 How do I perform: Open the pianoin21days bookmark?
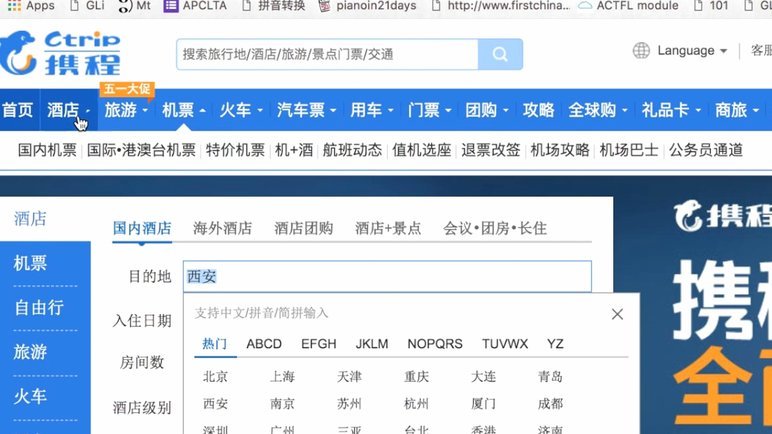point(367,6)
